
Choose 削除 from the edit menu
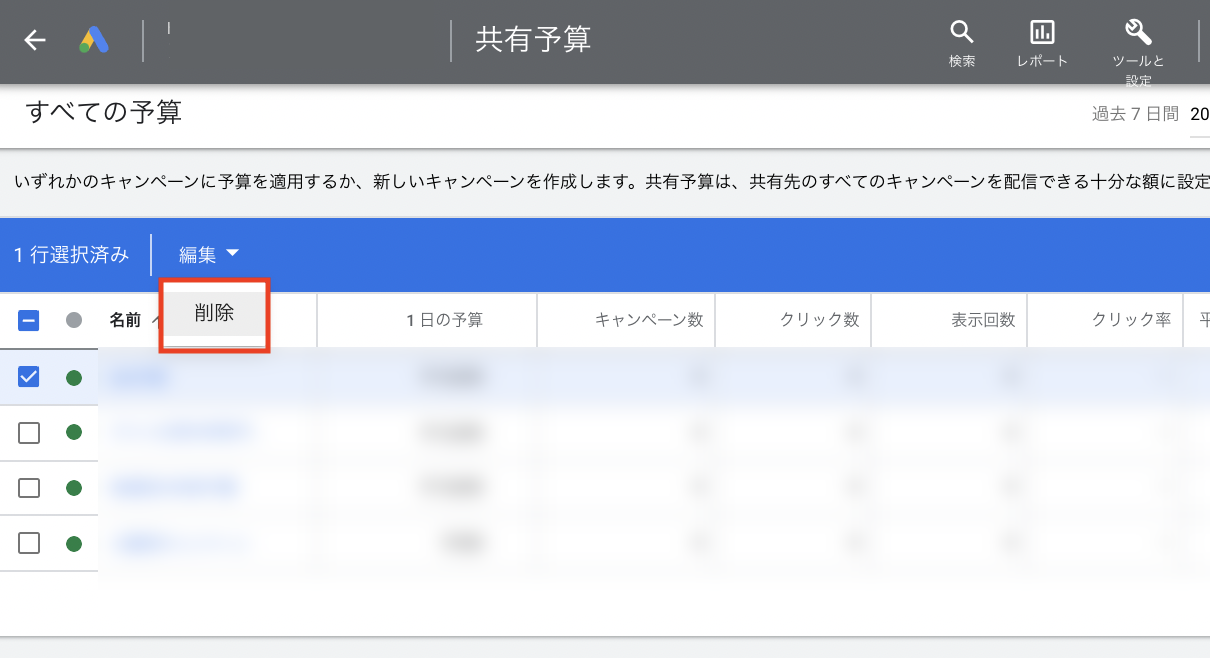(x=214, y=313)
